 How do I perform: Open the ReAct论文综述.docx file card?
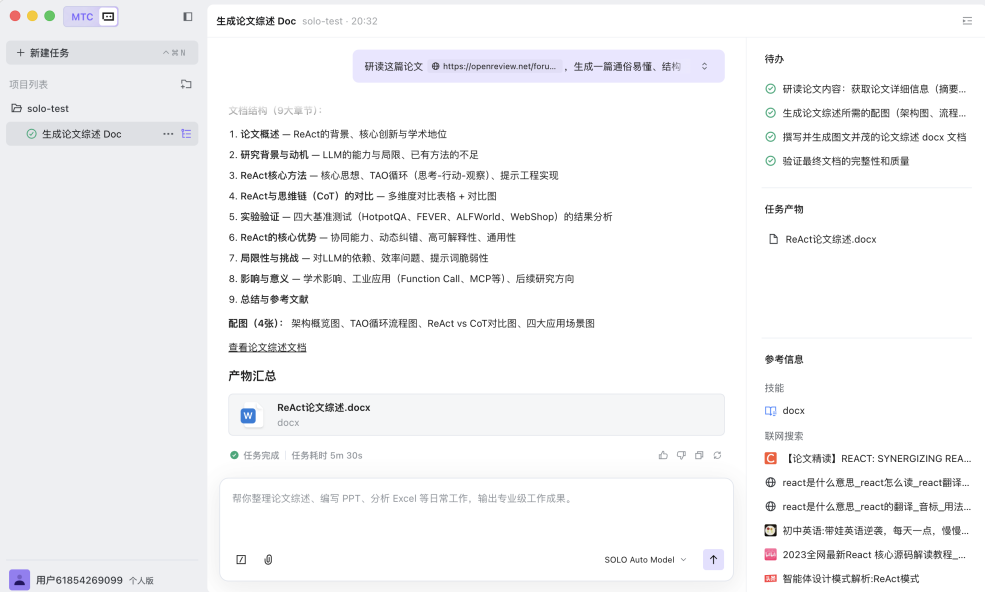pyautogui.click(x=476, y=415)
